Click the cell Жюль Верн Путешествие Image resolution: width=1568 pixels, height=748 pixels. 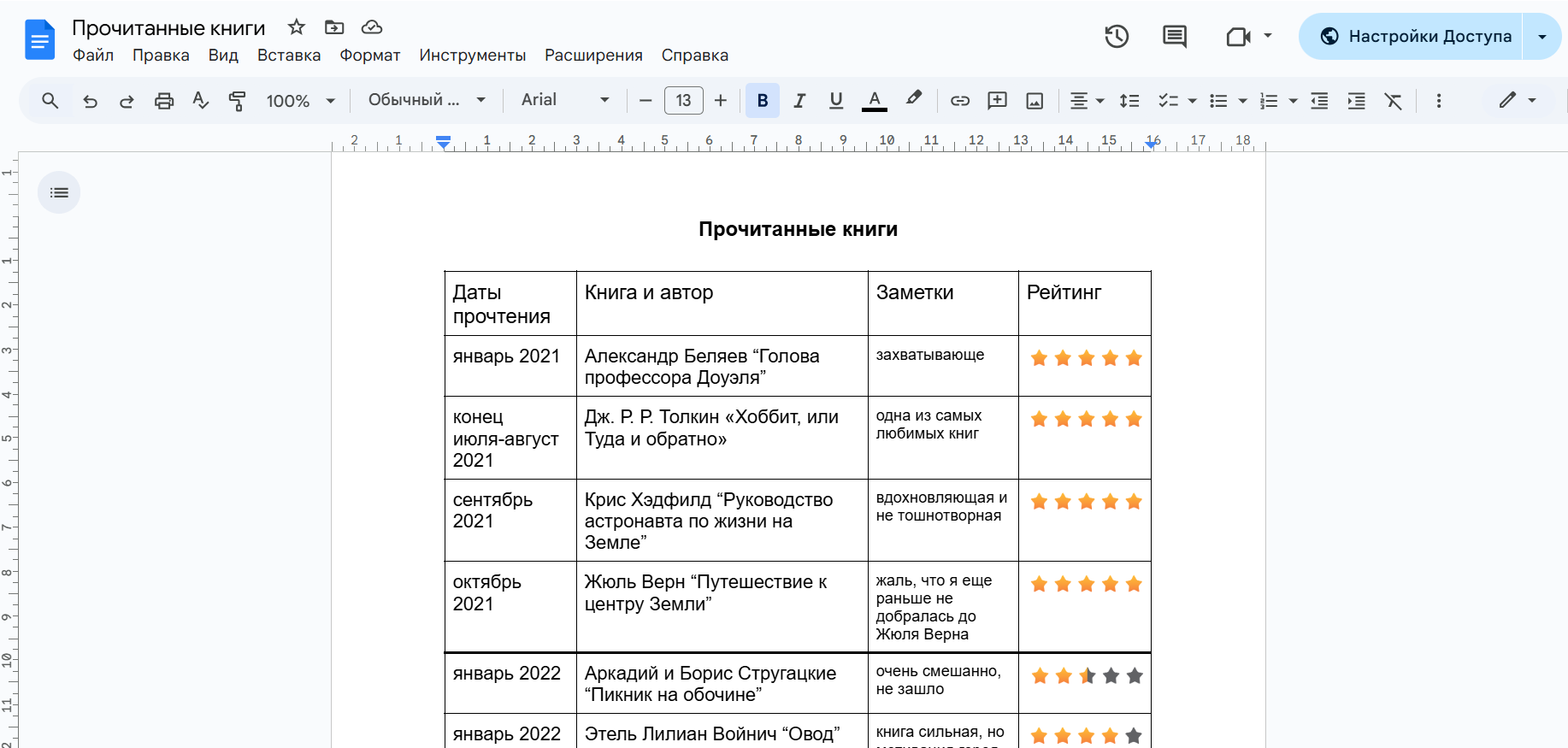(x=722, y=607)
